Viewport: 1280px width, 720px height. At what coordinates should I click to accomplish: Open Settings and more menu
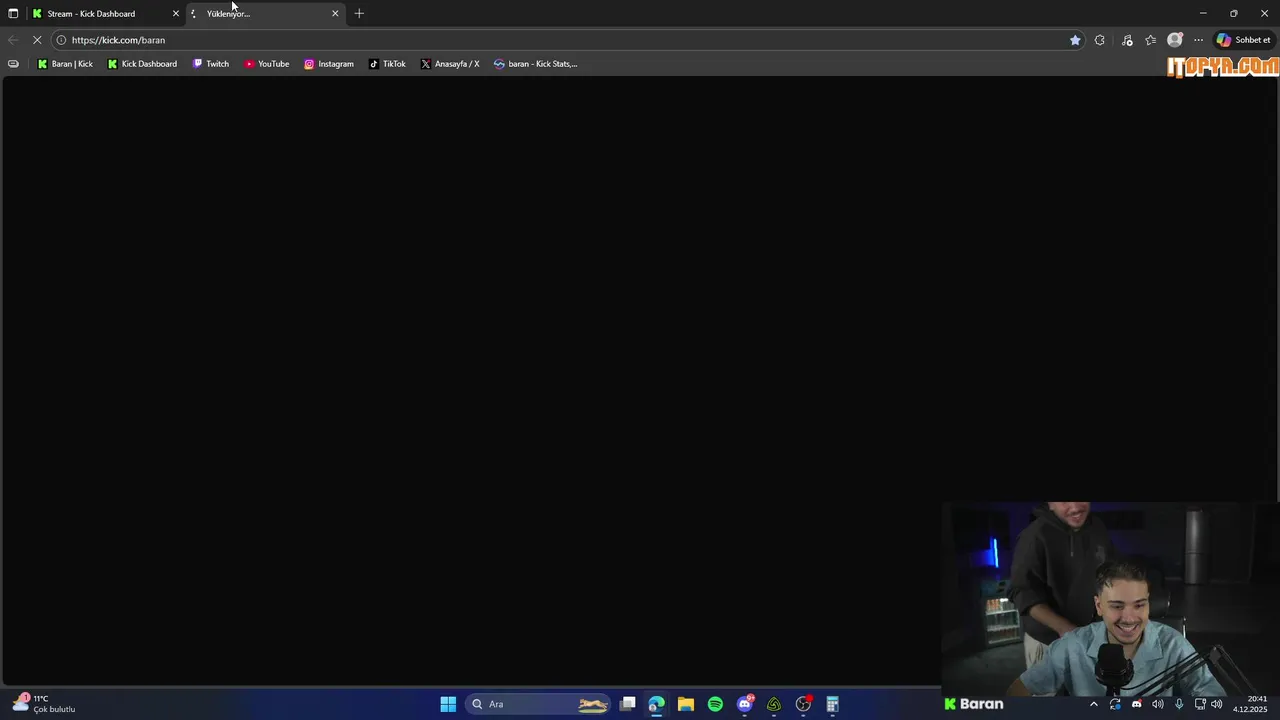pyautogui.click(x=1198, y=40)
